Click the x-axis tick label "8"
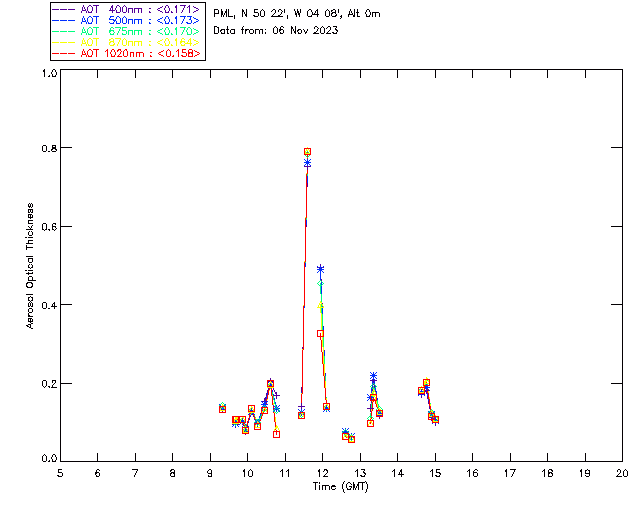640x512 pixels. [173, 473]
